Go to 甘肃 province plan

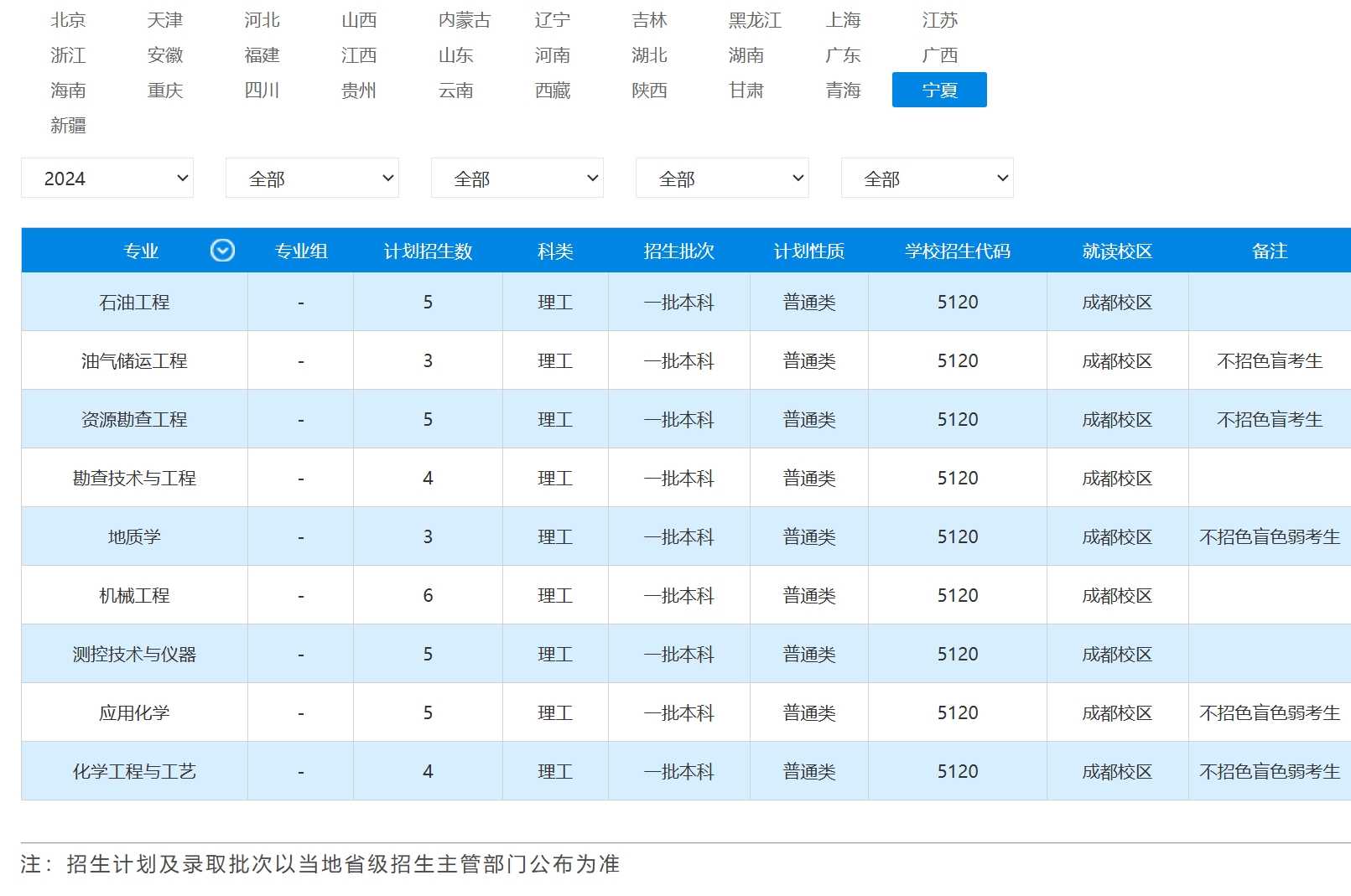(x=746, y=91)
